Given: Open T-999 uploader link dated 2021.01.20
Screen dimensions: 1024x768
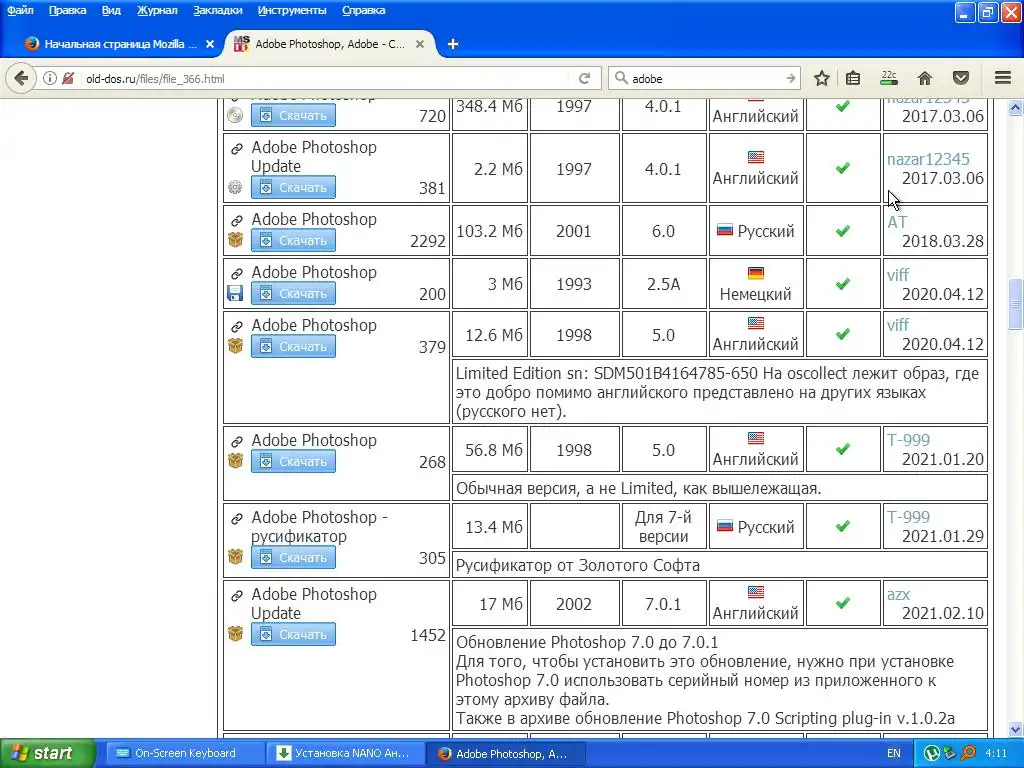Looking at the screenshot, I should tap(908, 440).
